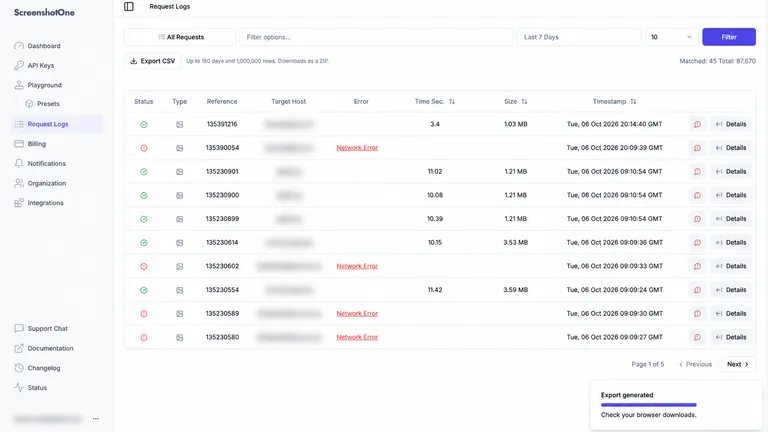Screen dimensions: 768x432
Task: Select the 3.53 MB size cell
Action: coord(515,242)
